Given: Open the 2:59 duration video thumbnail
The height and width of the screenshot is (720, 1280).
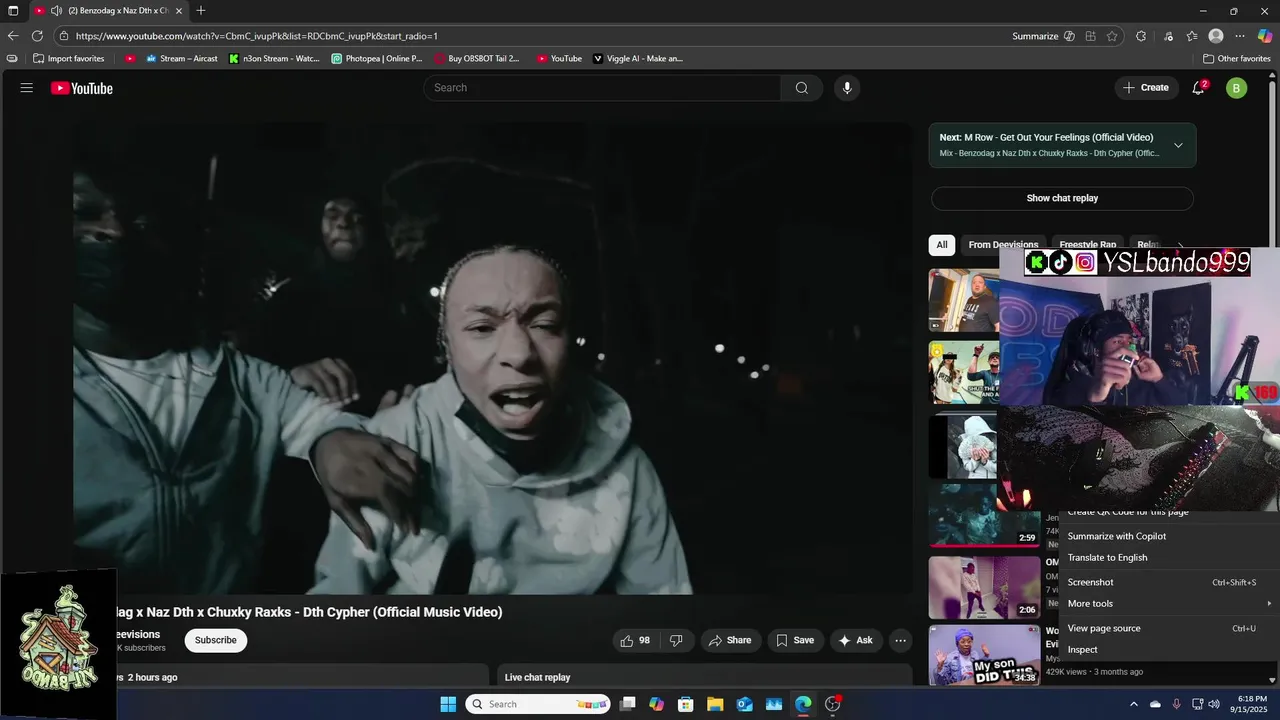Looking at the screenshot, I should [984, 515].
